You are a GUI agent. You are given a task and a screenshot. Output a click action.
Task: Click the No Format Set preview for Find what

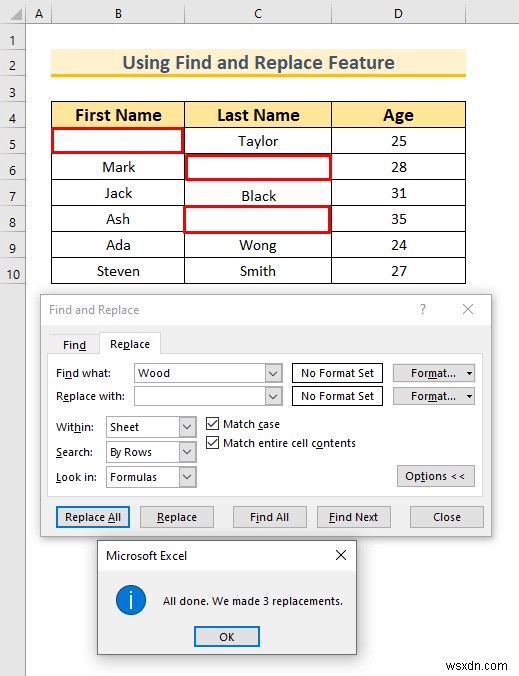pos(337,373)
